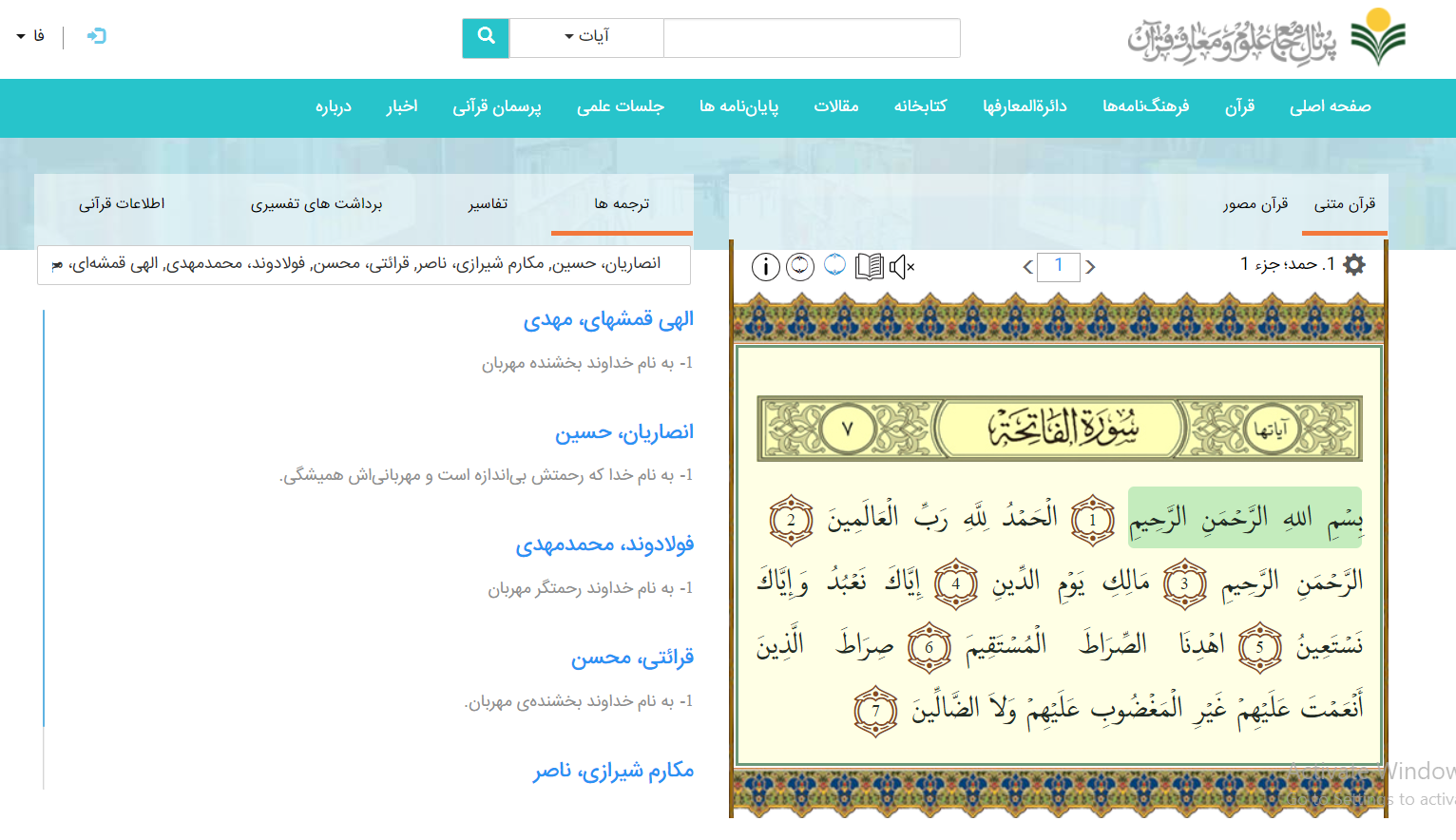Go to previous page with left chevron

click(x=1027, y=267)
